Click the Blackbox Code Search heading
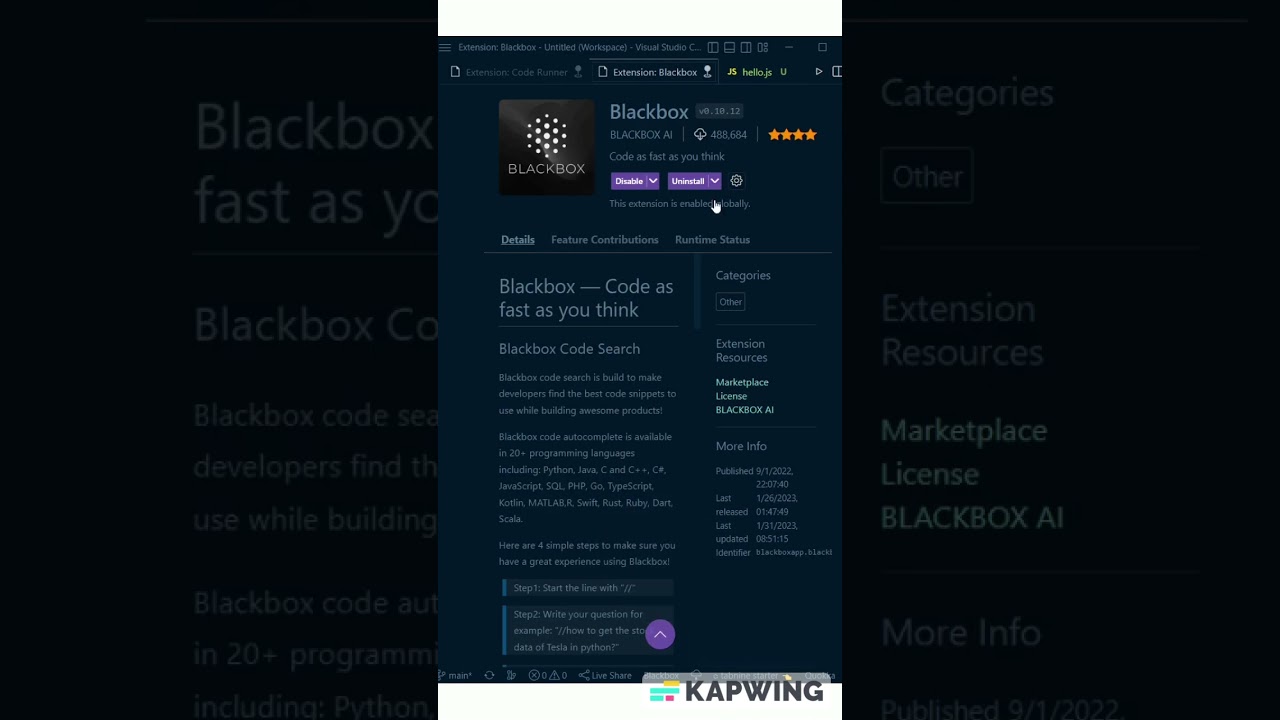This screenshot has height=720, width=1280. click(569, 349)
